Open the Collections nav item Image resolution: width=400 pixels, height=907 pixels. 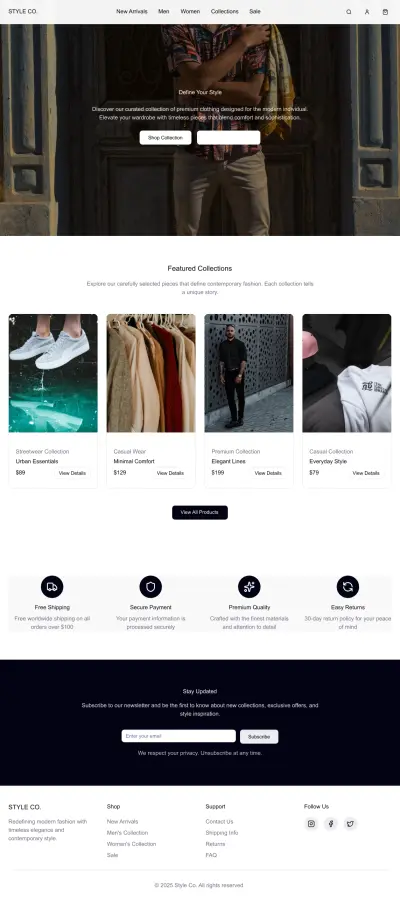(x=225, y=12)
